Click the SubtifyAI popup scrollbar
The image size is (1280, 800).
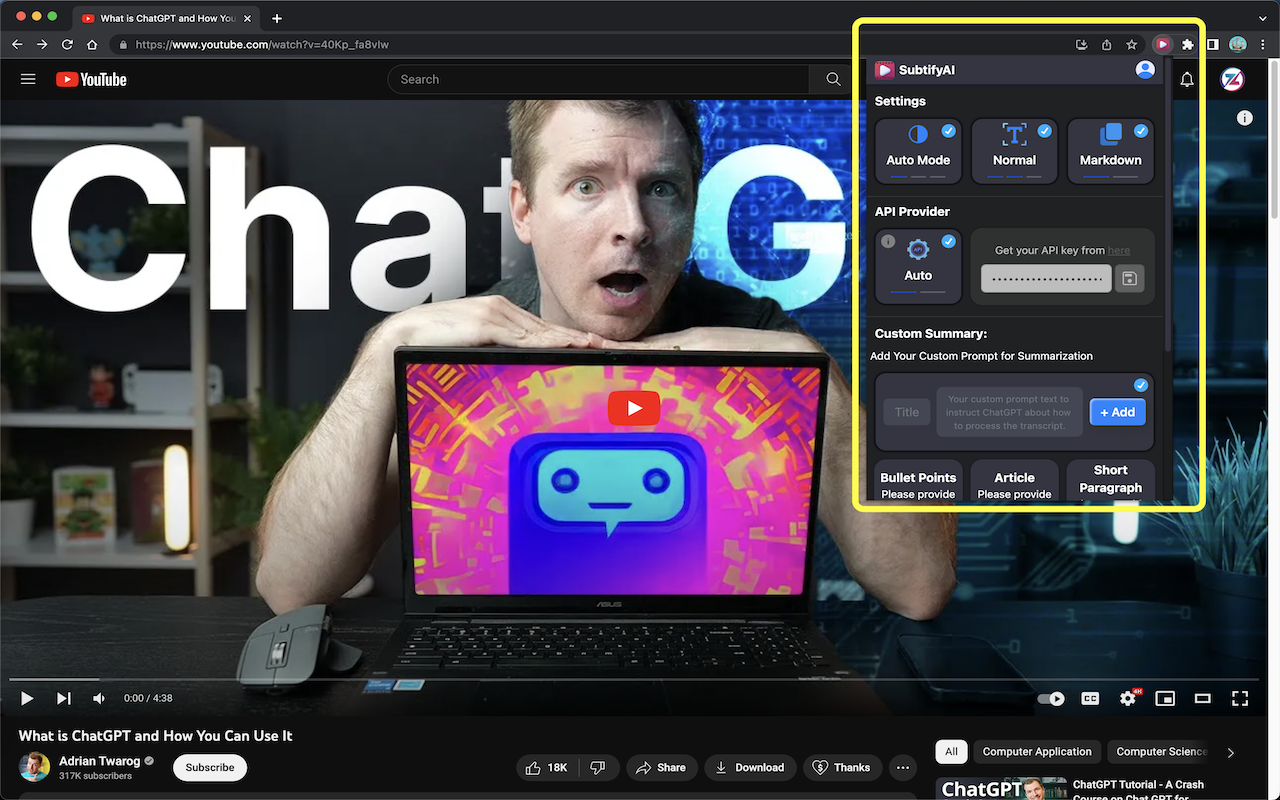1167,205
